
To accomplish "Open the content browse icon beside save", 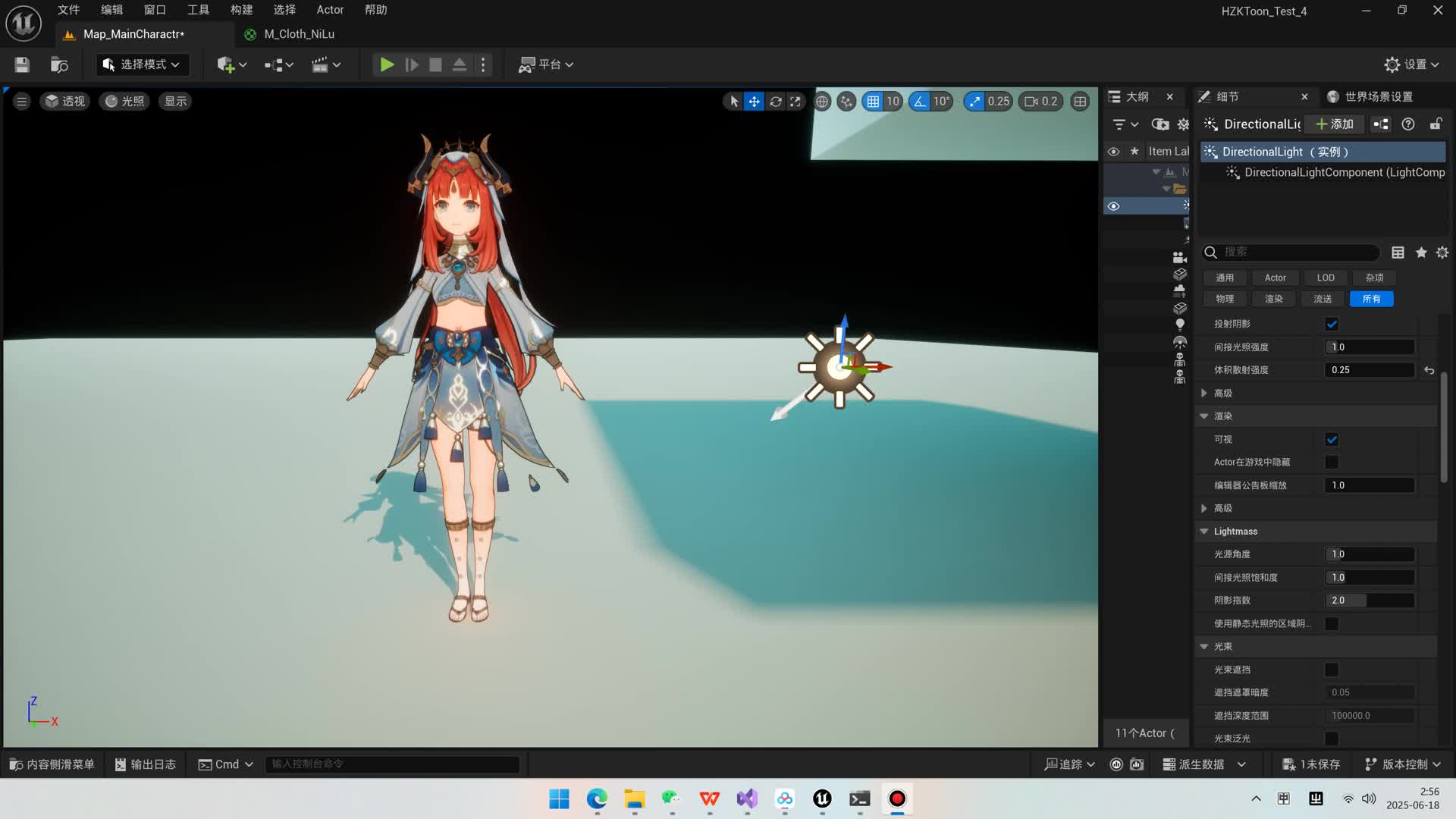I will (x=59, y=65).
